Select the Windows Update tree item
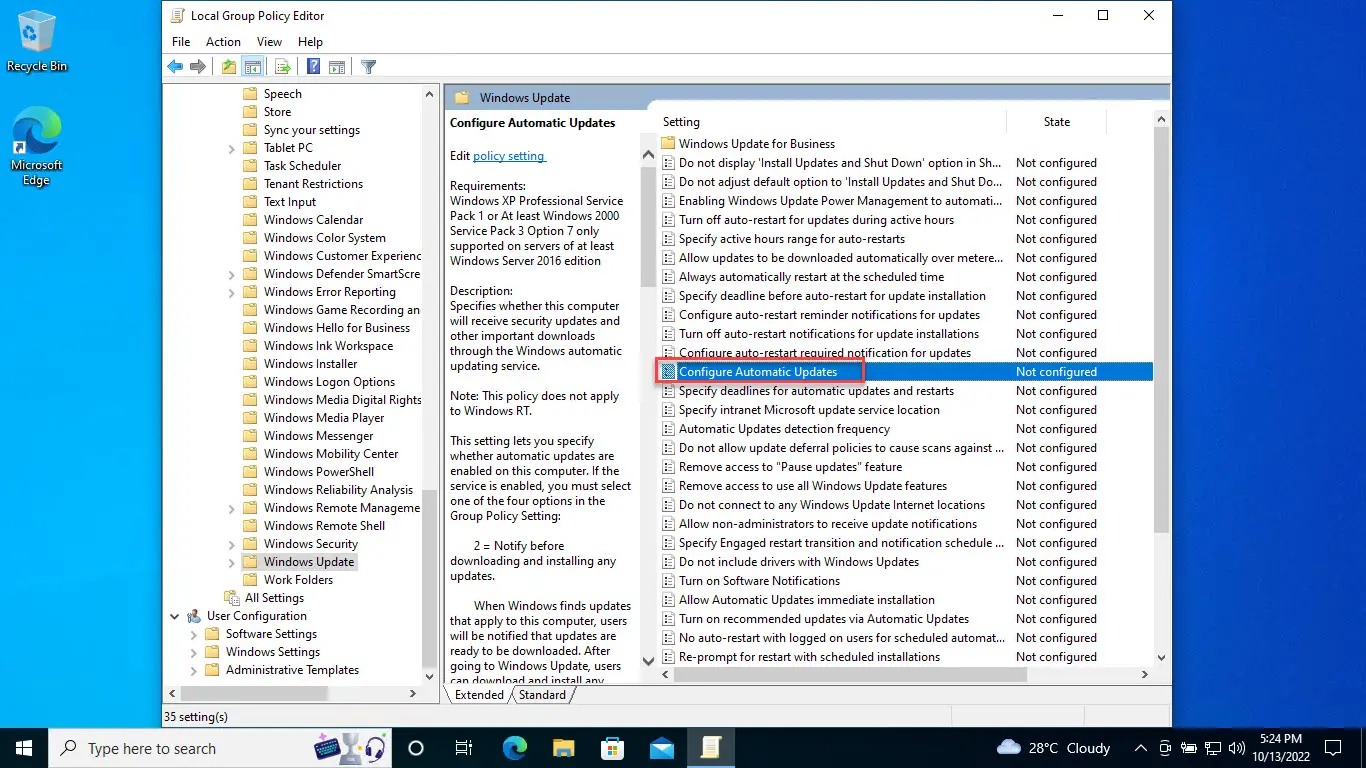 [308, 562]
